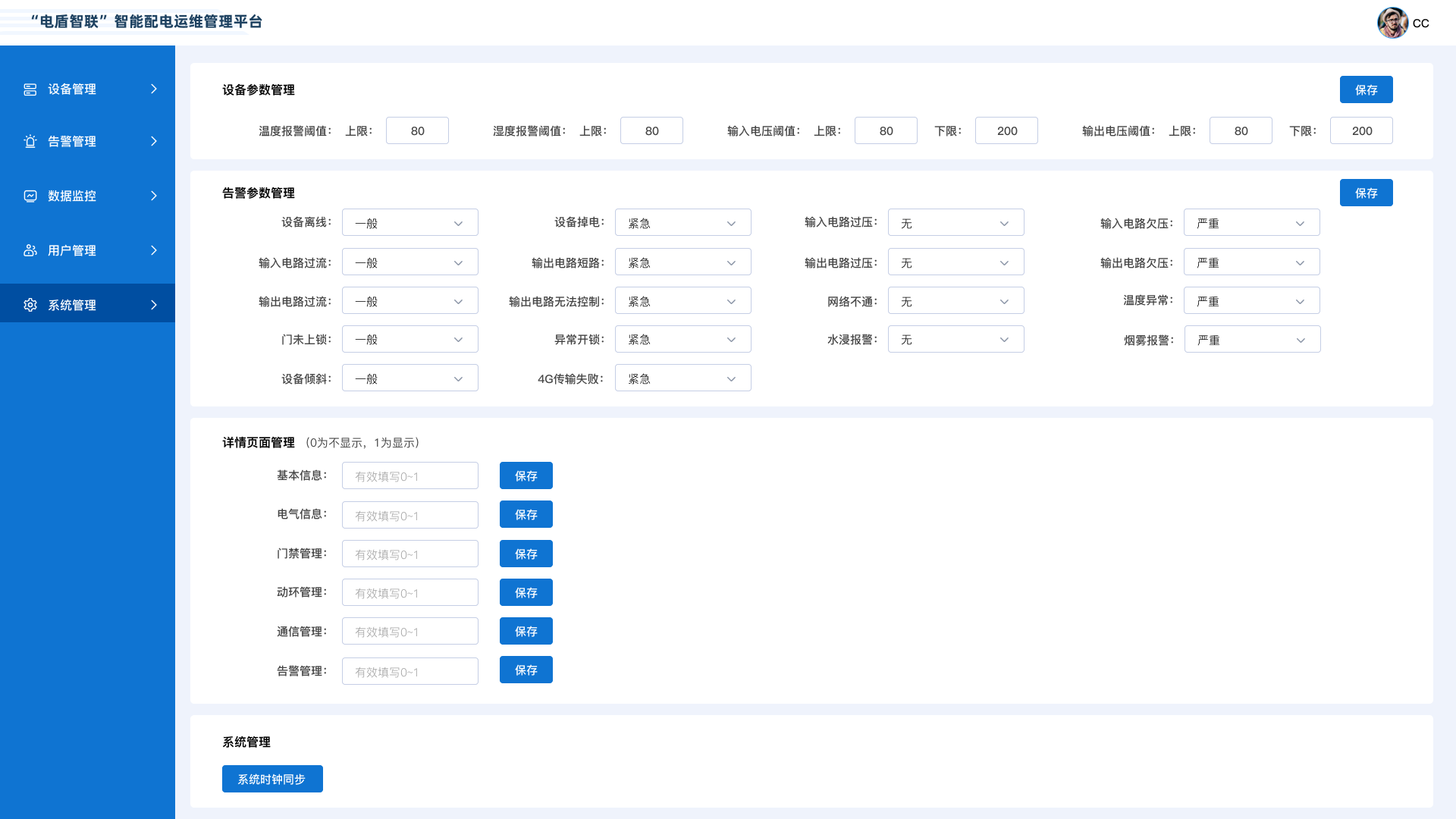Select 用户管理 in the sidebar menu
Image resolution: width=1456 pixels, height=819 pixels.
point(72,251)
